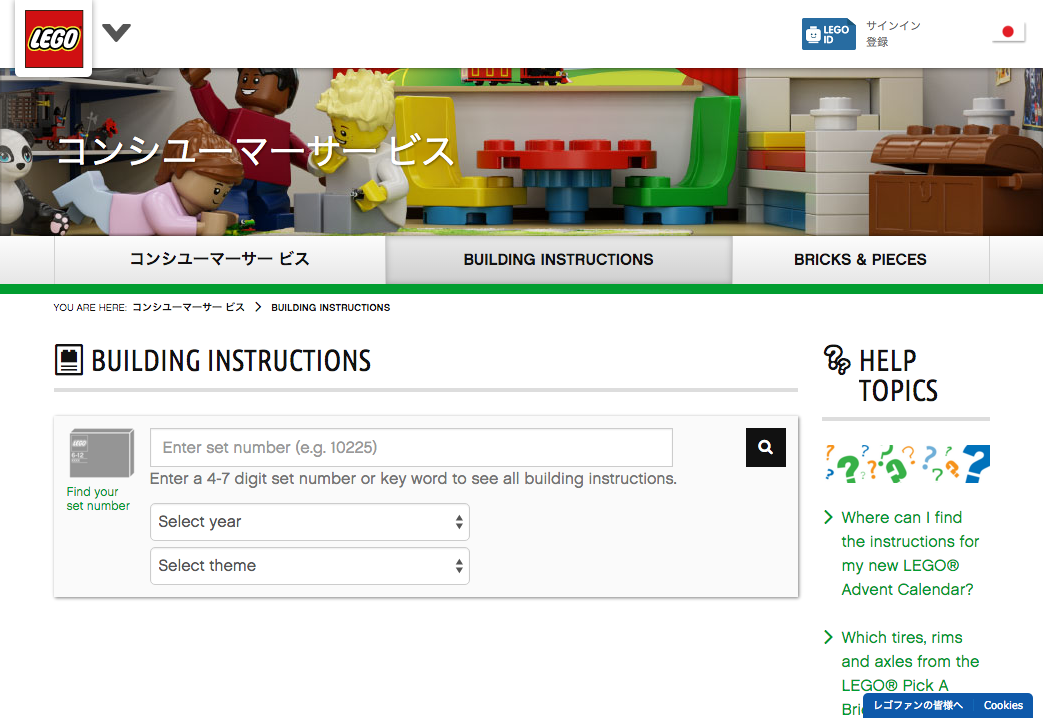Click the HELP TOPICS heading
Viewport: 1043px width, 718px height.
pos(898,376)
